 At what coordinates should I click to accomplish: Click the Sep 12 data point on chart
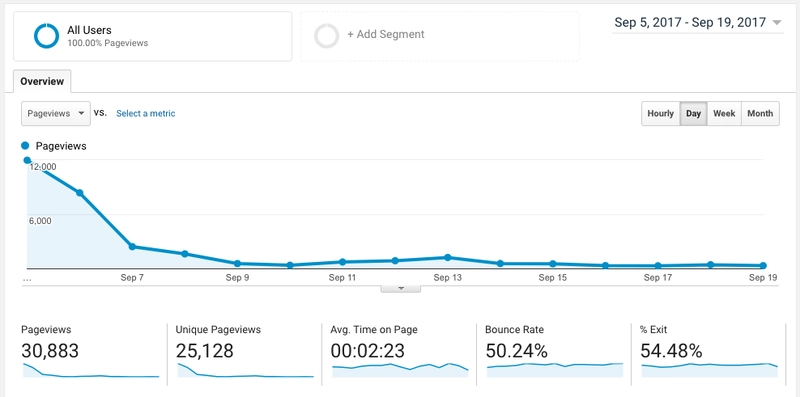tap(395, 261)
